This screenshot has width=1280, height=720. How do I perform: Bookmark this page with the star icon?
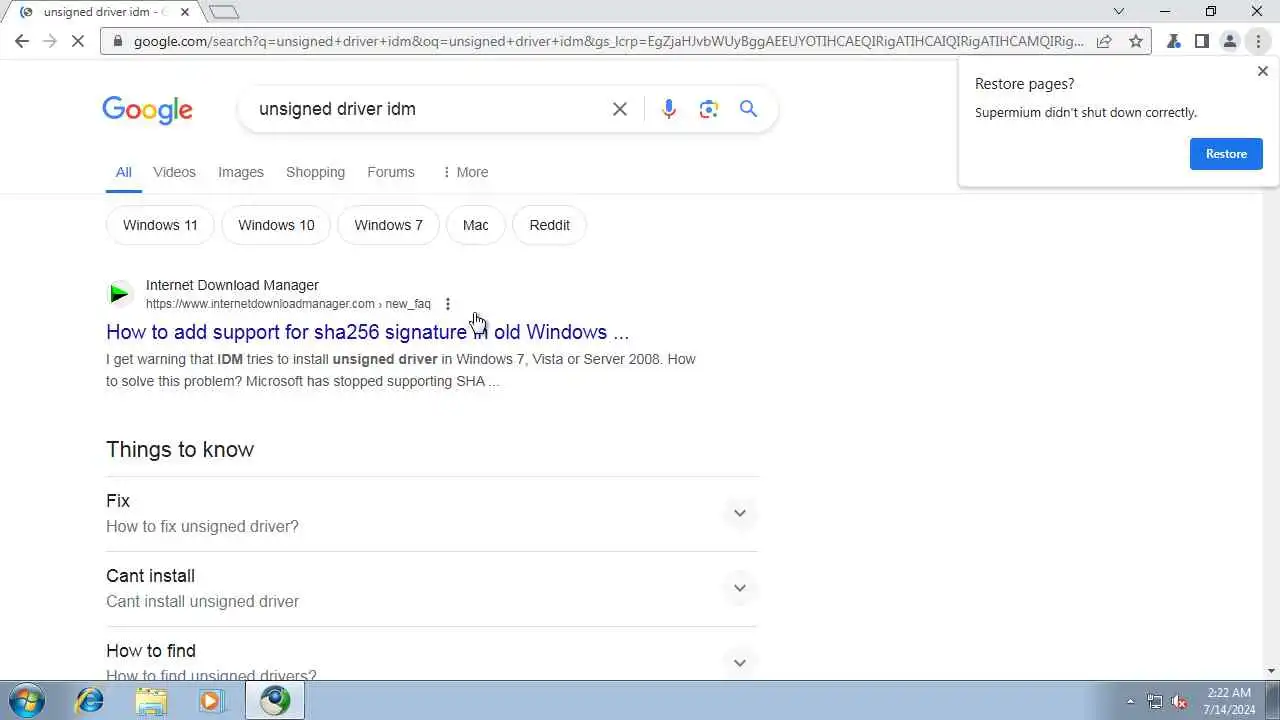coord(1135,41)
